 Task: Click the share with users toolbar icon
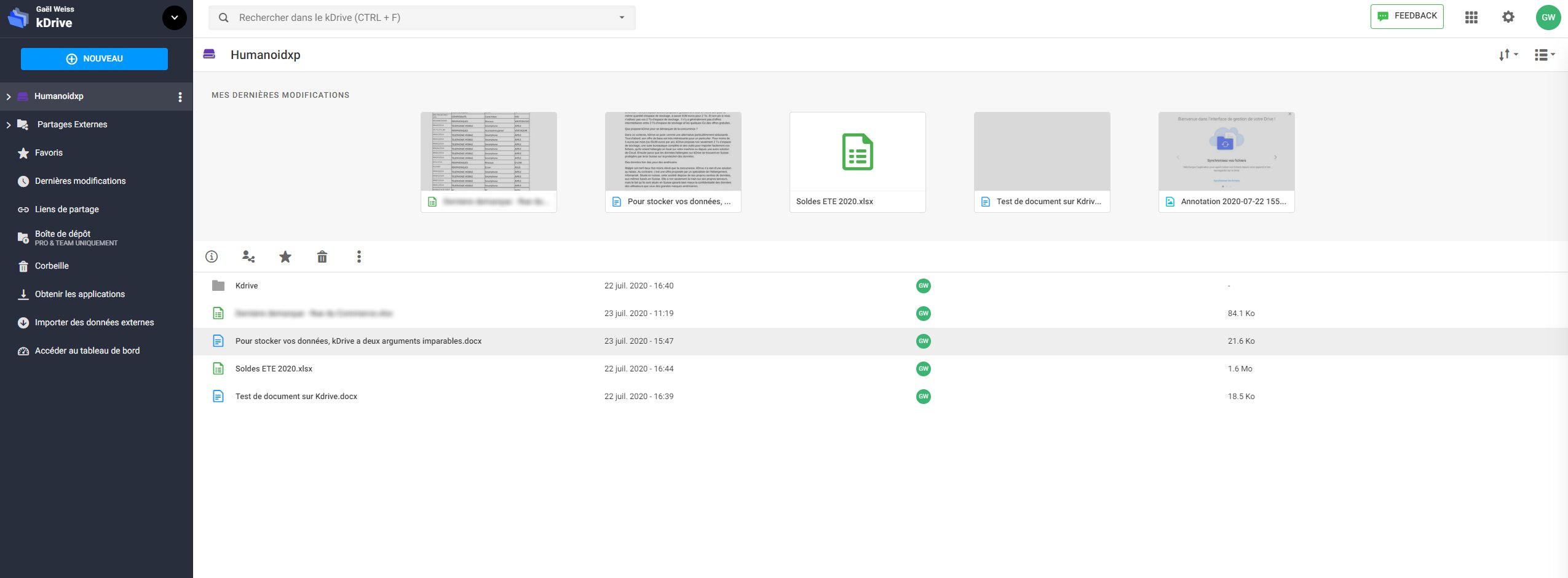248,256
